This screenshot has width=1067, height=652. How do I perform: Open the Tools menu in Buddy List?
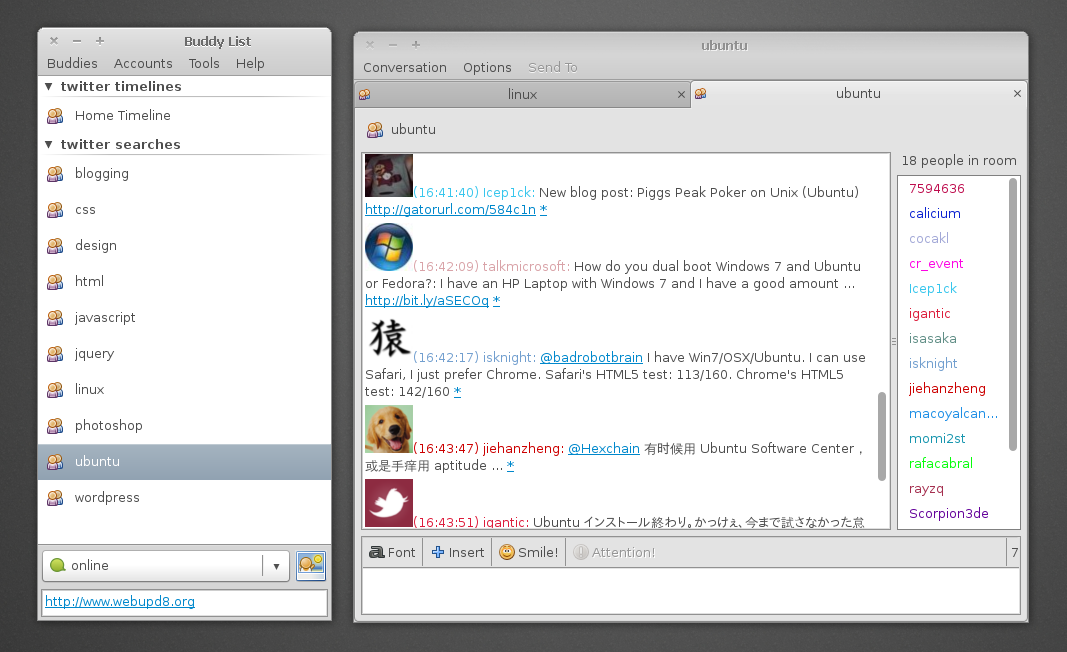point(204,63)
